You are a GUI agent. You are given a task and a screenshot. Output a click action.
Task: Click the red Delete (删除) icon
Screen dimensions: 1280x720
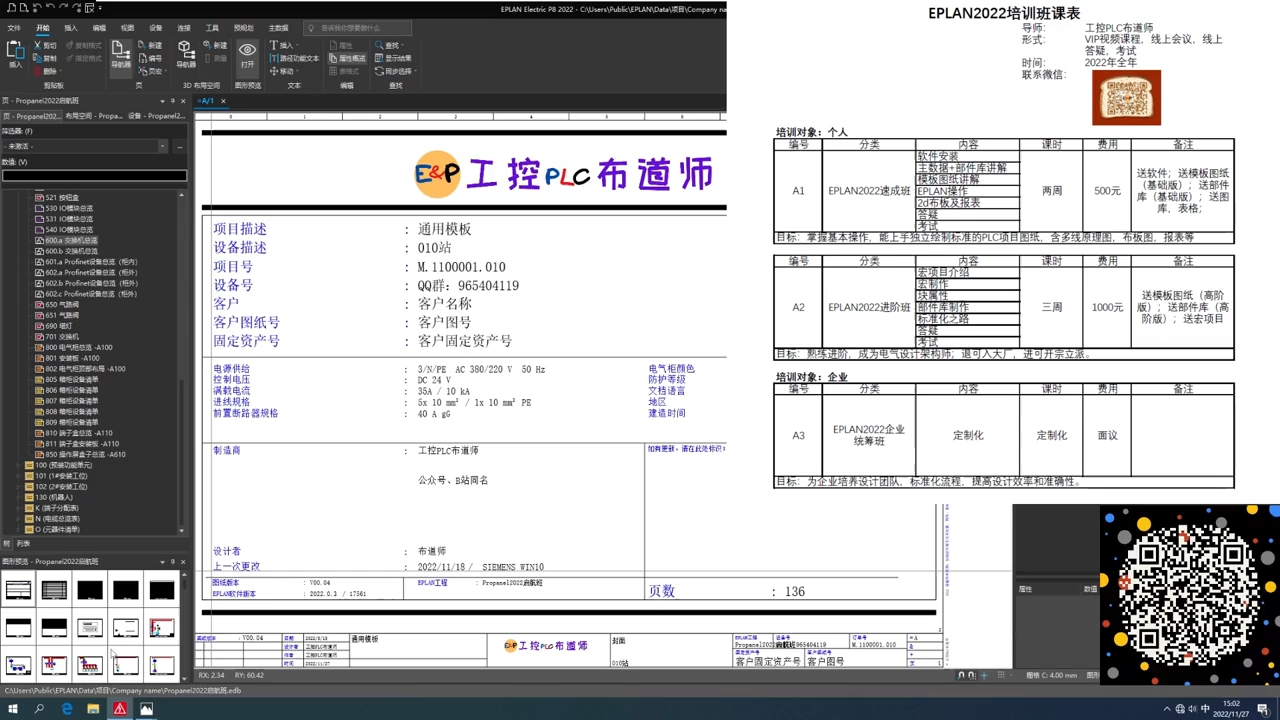click(37, 72)
